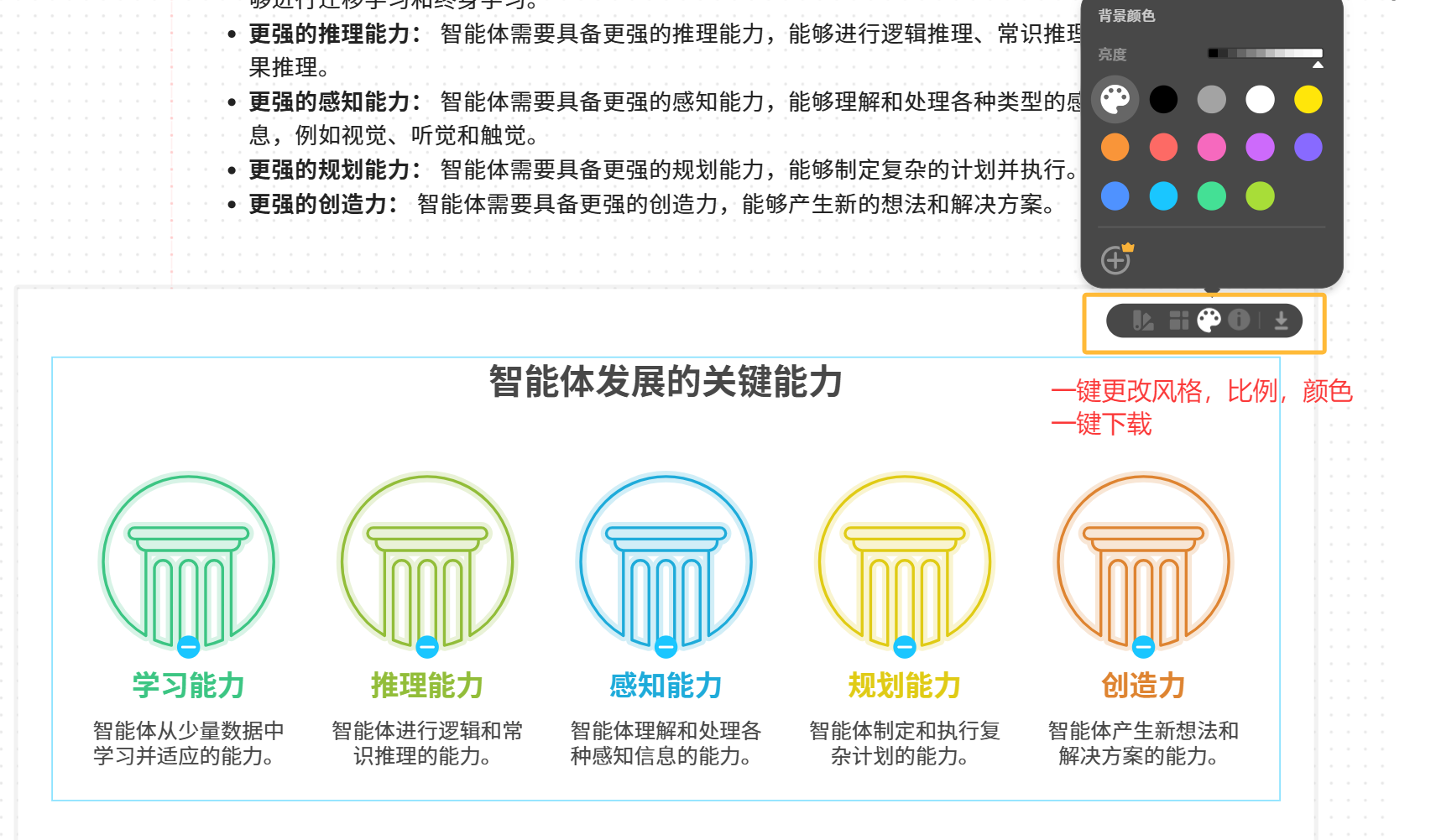Viewport: 1436px width, 840px height.
Task: Choose the black background color swatch
Action: [1163, 100]
